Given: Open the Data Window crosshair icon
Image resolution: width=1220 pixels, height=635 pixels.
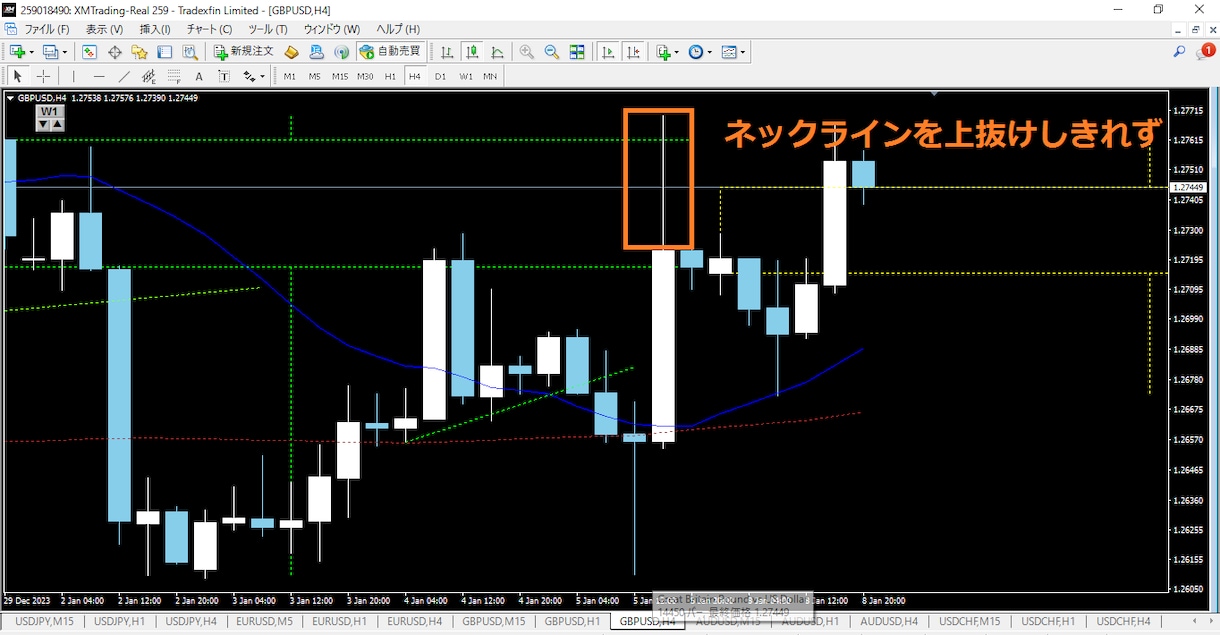Looking at the screenshot, I should pyautogui.click(x=115, y=52).
